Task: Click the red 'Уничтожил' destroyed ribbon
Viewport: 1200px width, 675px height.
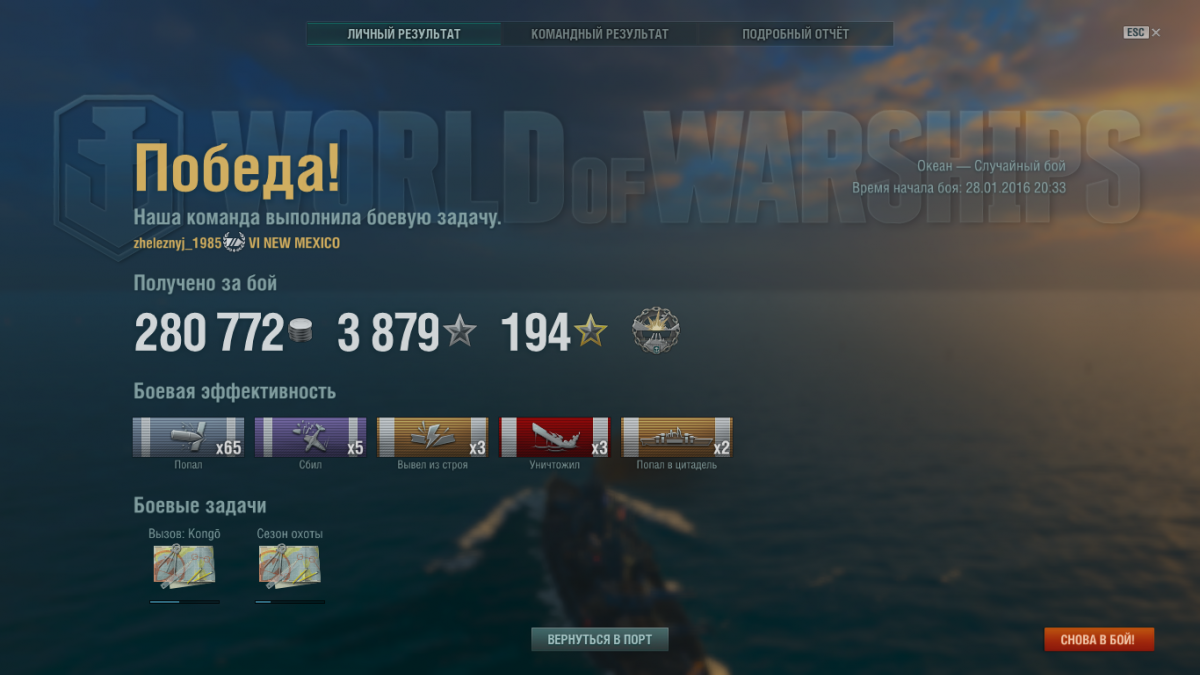Action: (554, 437)
